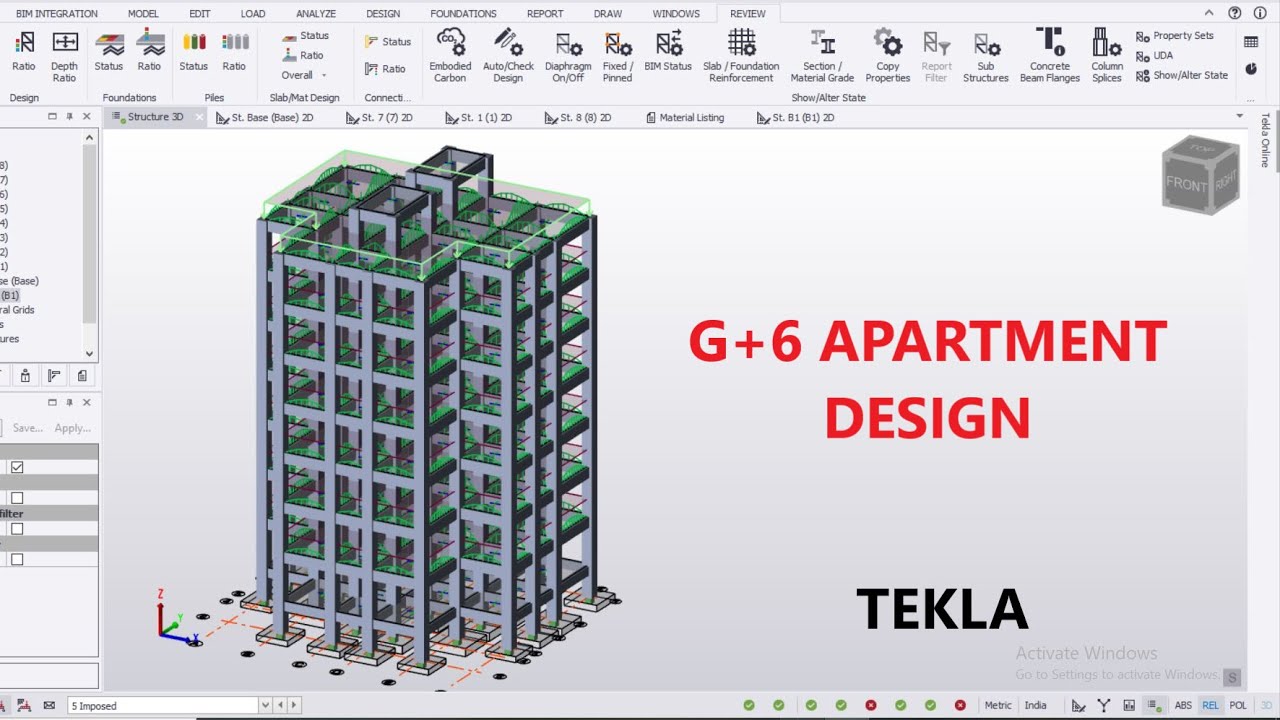Tick the bottom checkbox in properties panel

[17, 560]
